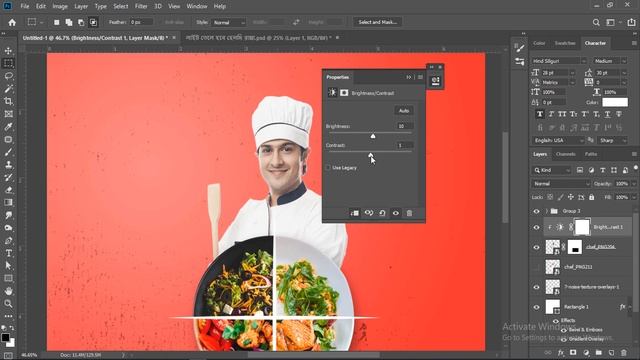Screen dimensions: 640x360
Task: Open the layer blending mode Normal dropdown
Action: point(561,184)
